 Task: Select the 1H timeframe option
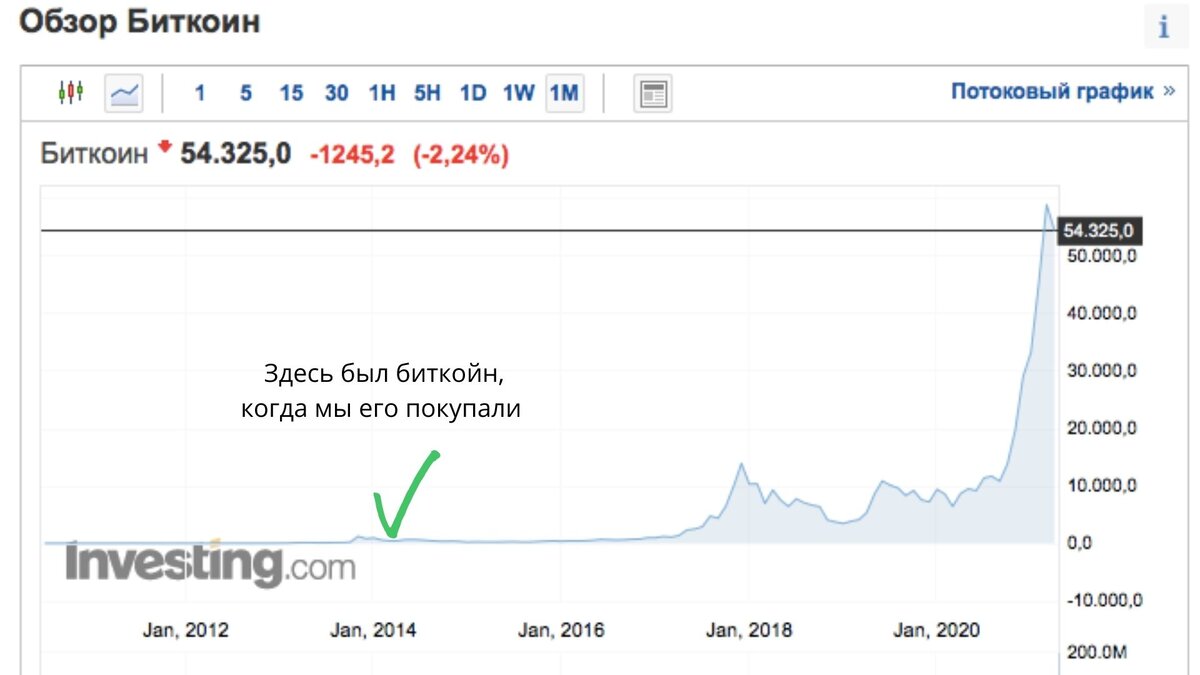pyautogui.click(x=384, y=92)
